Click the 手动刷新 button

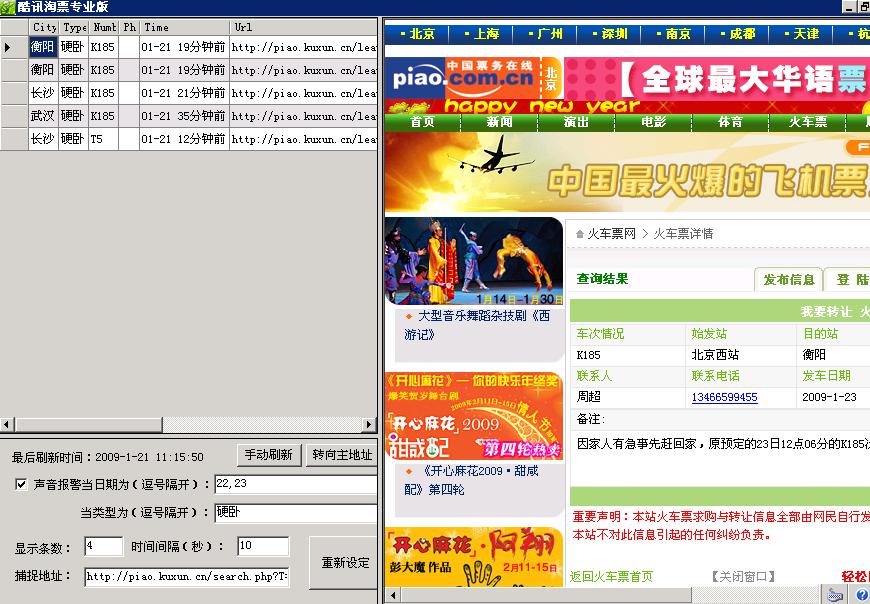(x=269, y=455)
